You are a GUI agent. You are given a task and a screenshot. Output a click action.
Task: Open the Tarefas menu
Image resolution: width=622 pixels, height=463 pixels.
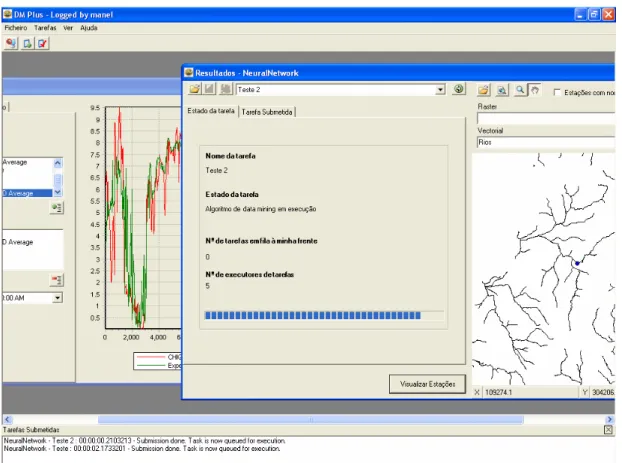(x=45, y=28)
